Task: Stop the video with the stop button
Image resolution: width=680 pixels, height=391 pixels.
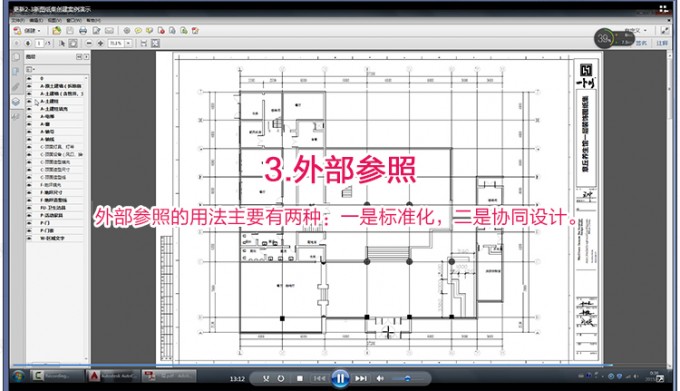Action: tap(300, 378)
